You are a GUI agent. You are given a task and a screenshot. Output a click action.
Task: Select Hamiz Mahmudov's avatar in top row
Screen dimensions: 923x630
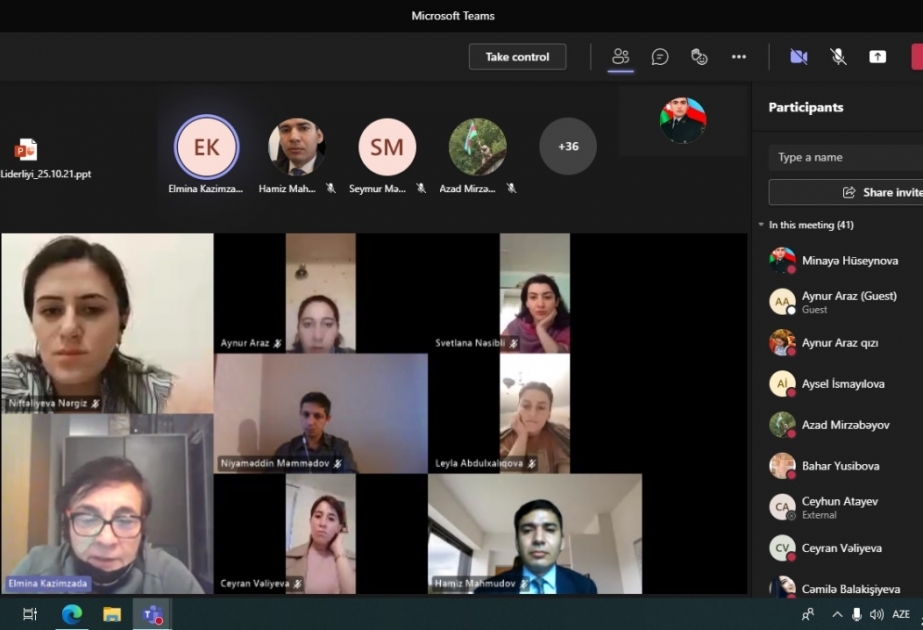click(297, 147)
